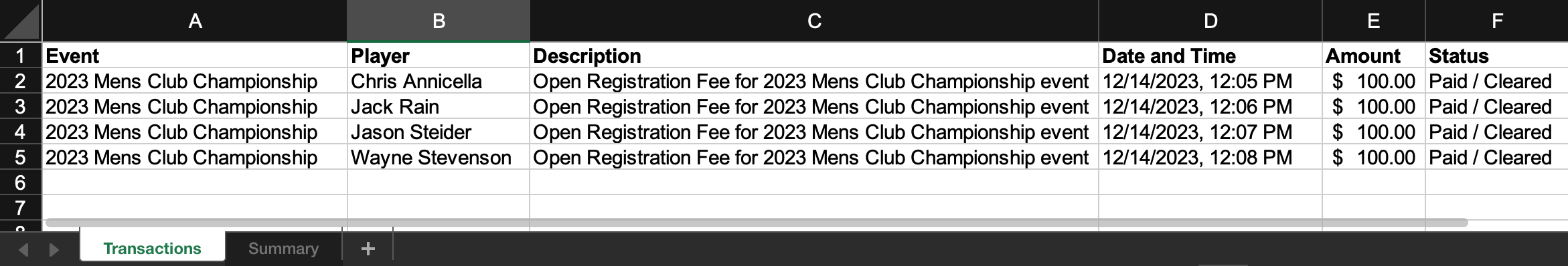
Task: Select column E header
Action: (x=1374, y=21)
